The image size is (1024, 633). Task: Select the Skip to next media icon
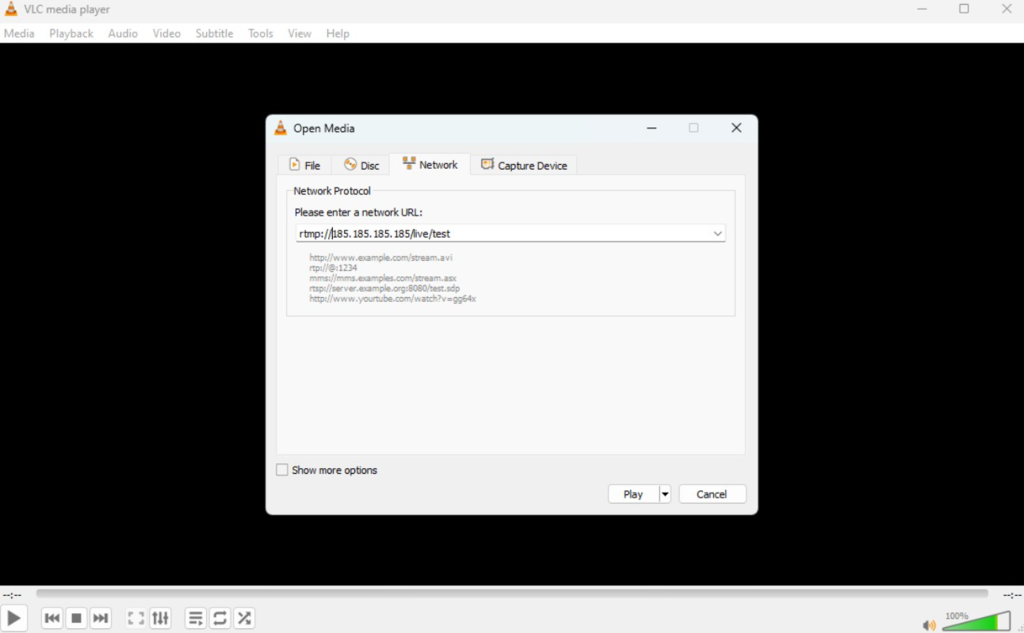tap(100, 618)
